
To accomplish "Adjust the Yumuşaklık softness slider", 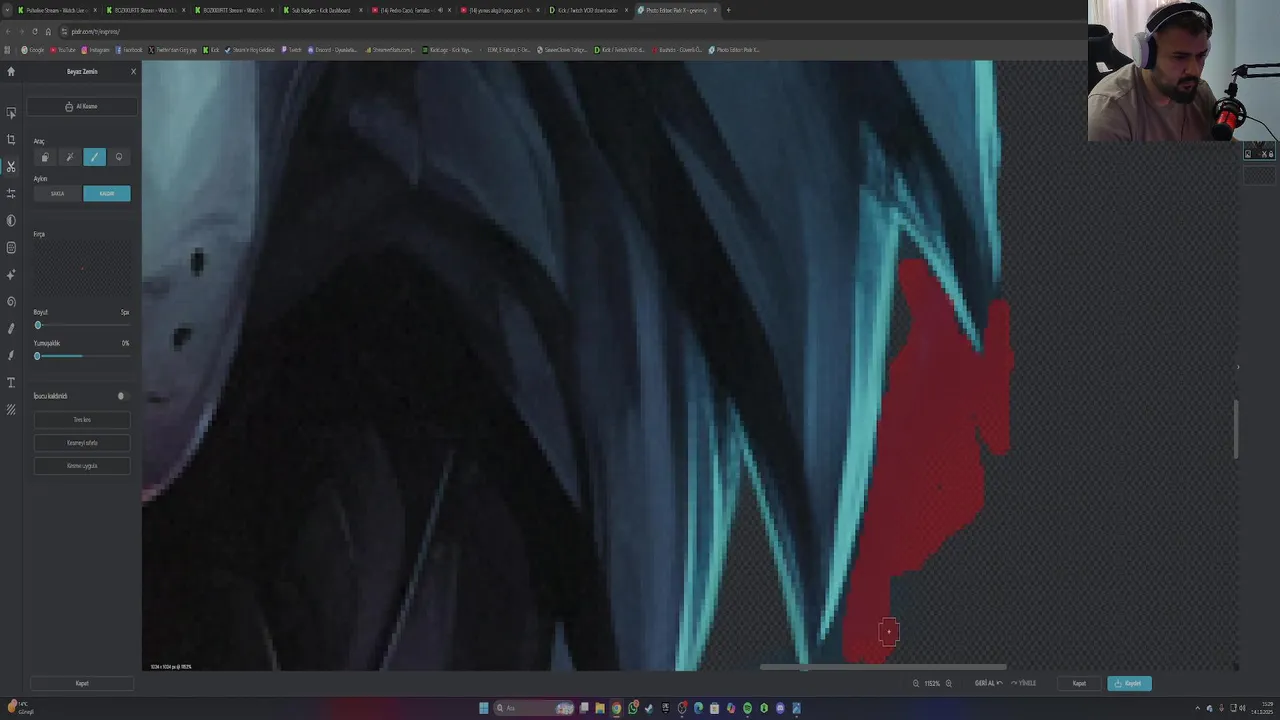I will click(82, 356).
